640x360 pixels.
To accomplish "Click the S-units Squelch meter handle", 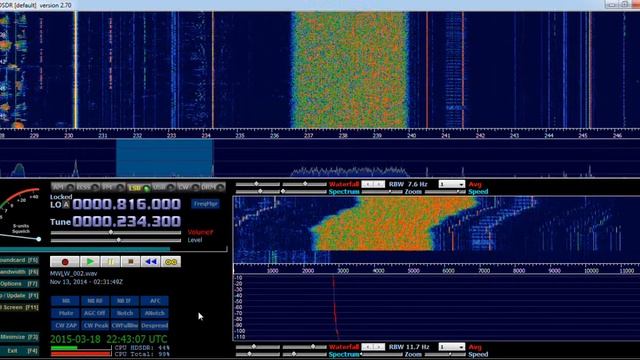I will (39, 239).
